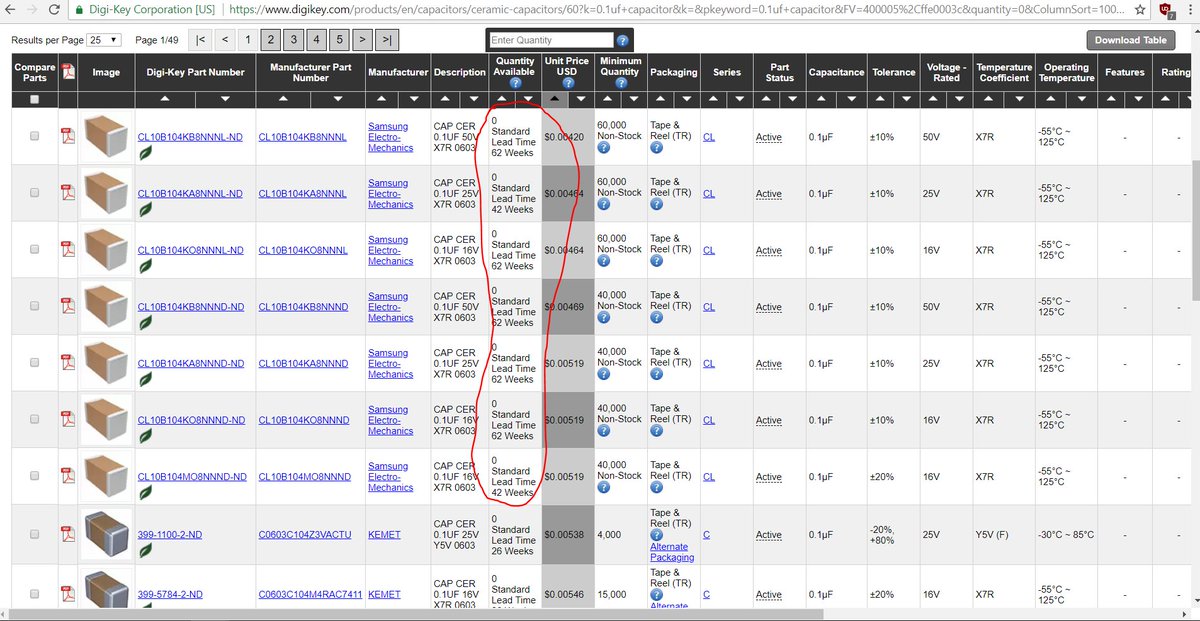The height and width of the screenshot is (621, 1200).
Task: Click the vertical page scrollbar
Action: point(1194,230)
